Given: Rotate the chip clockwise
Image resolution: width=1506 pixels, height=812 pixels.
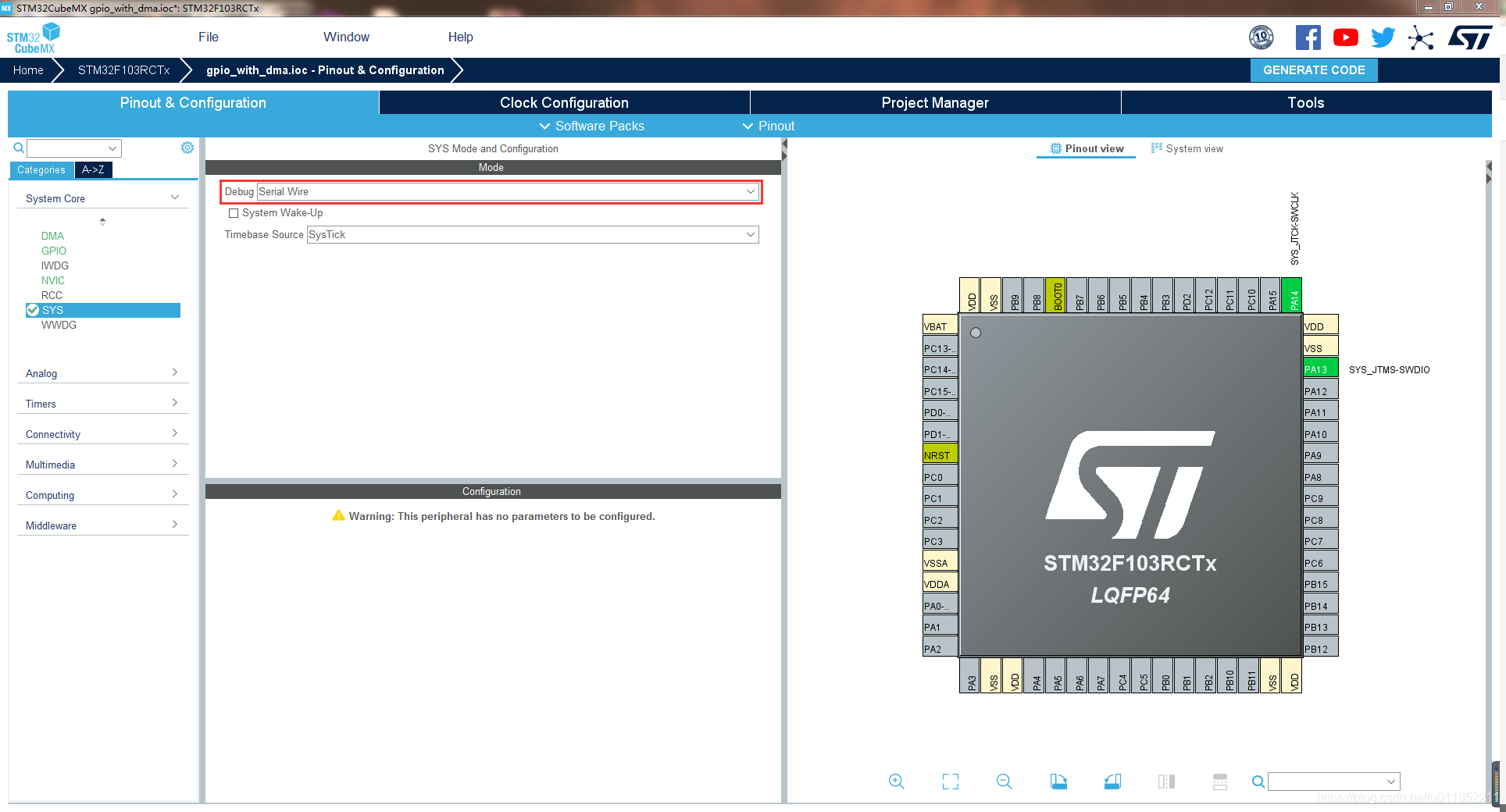Looking at the screenshot, I should point(1058,781).
